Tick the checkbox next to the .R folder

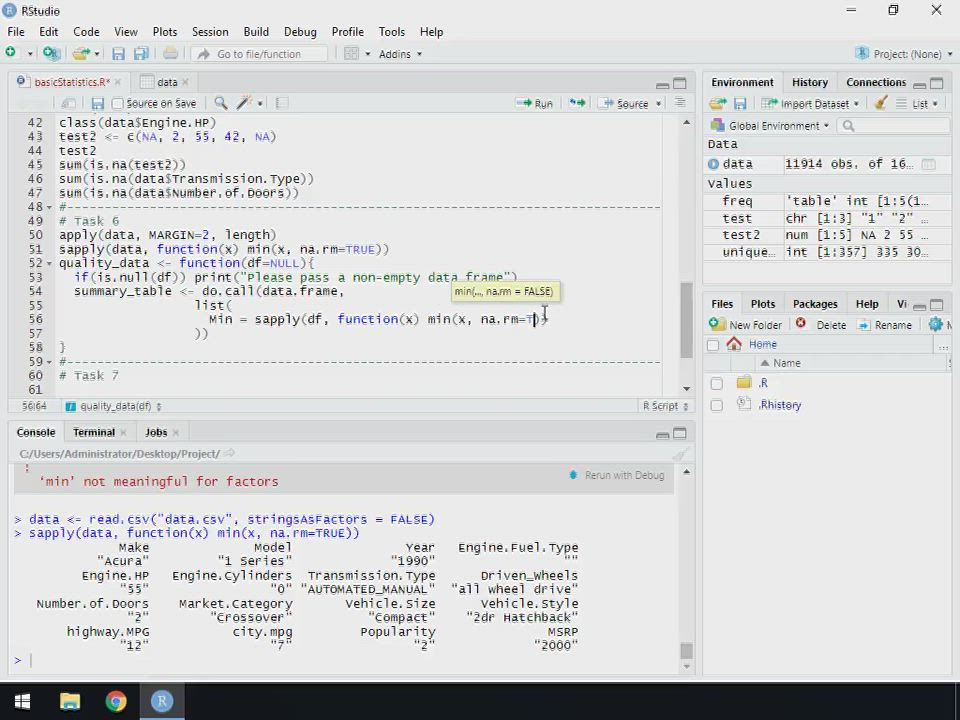716,383
